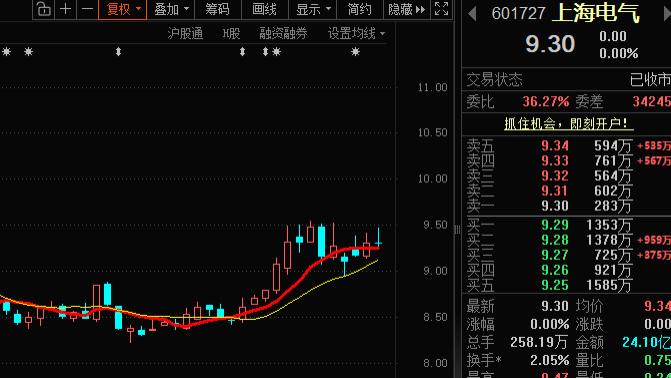The image size is (671, 378).
Task: Open the 叠加 dropdown
Action: coord(171,9)
